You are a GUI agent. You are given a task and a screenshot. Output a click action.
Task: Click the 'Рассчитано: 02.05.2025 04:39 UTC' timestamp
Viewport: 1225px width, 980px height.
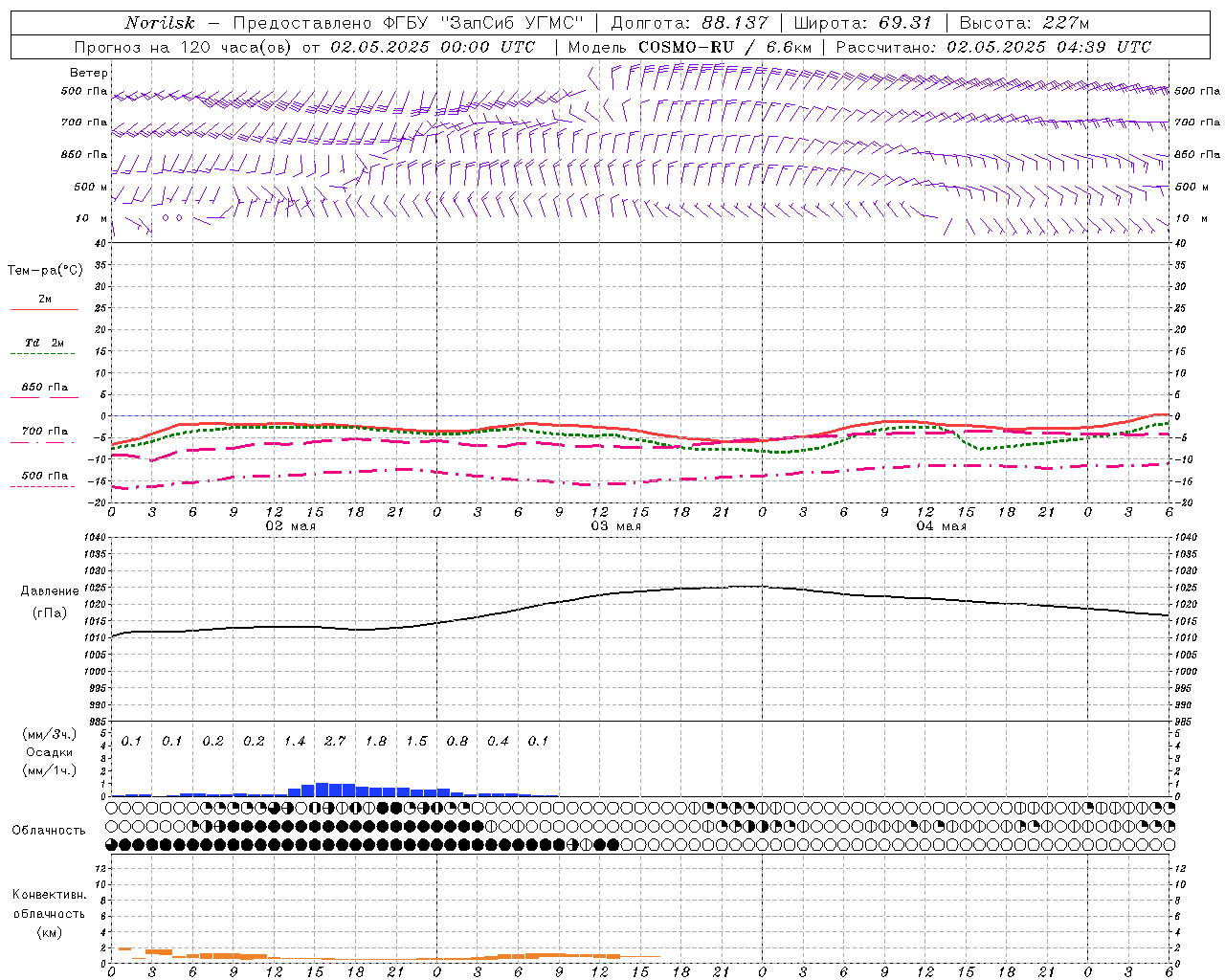tap(993, 47)
